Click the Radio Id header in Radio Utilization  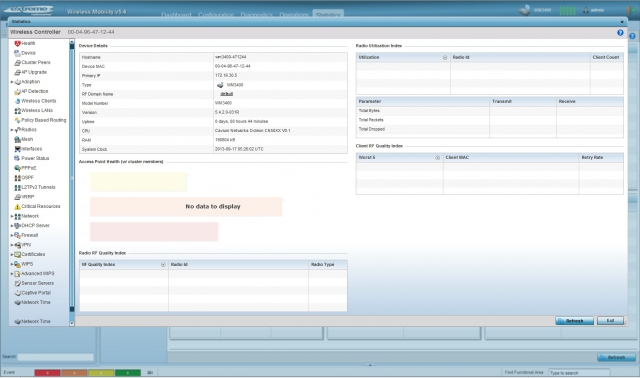click(x=520, y=58)
